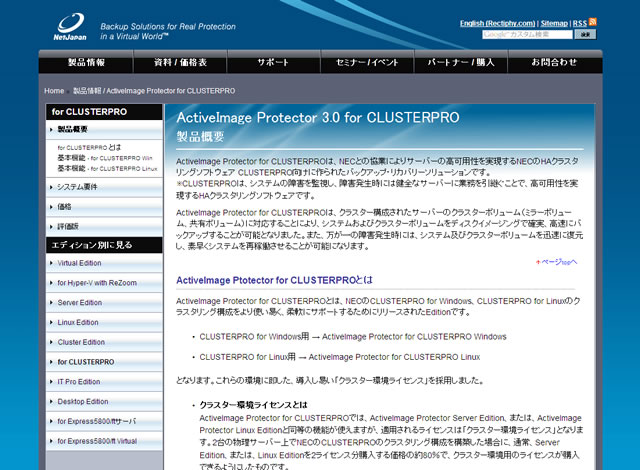The width and height of the screenshot is (640, 470).
Task: Go to Home breadcrumb
Action: tap(54, 91)
